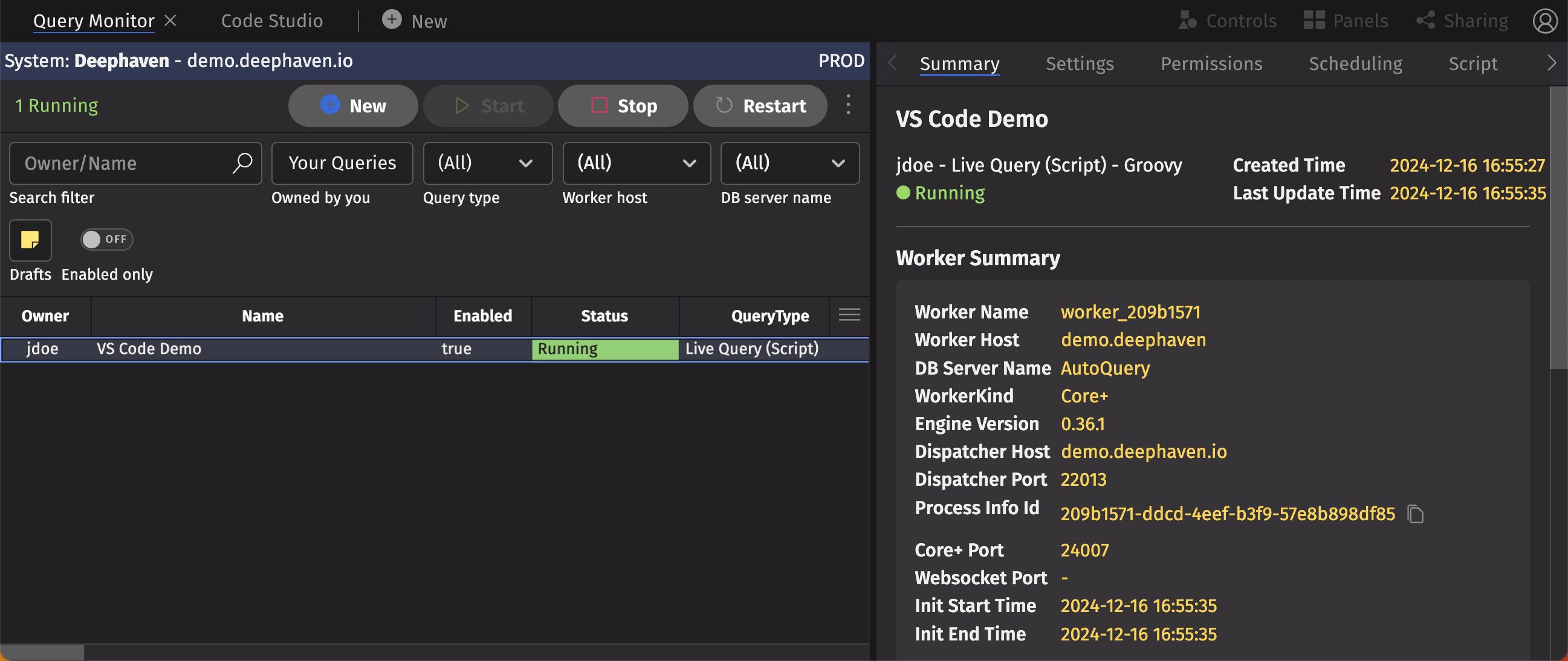
Task: Open the Worker host dropdown
Action: pyautogui.click(x=636, y=163)
